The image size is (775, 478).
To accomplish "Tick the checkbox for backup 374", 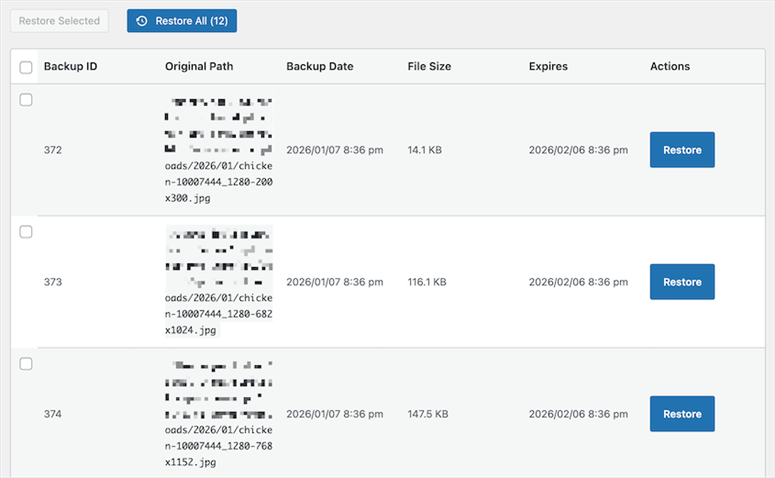I will pos(26,364).
